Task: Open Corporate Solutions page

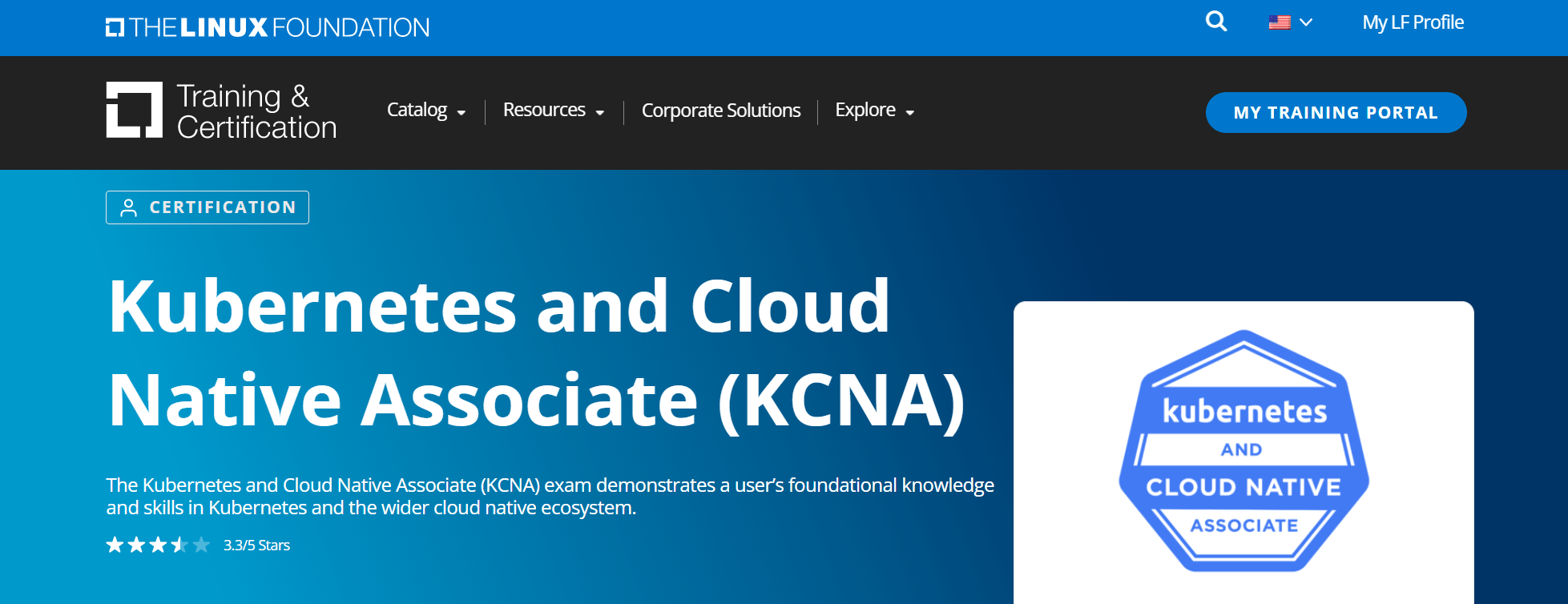Action: pos(721,111)
